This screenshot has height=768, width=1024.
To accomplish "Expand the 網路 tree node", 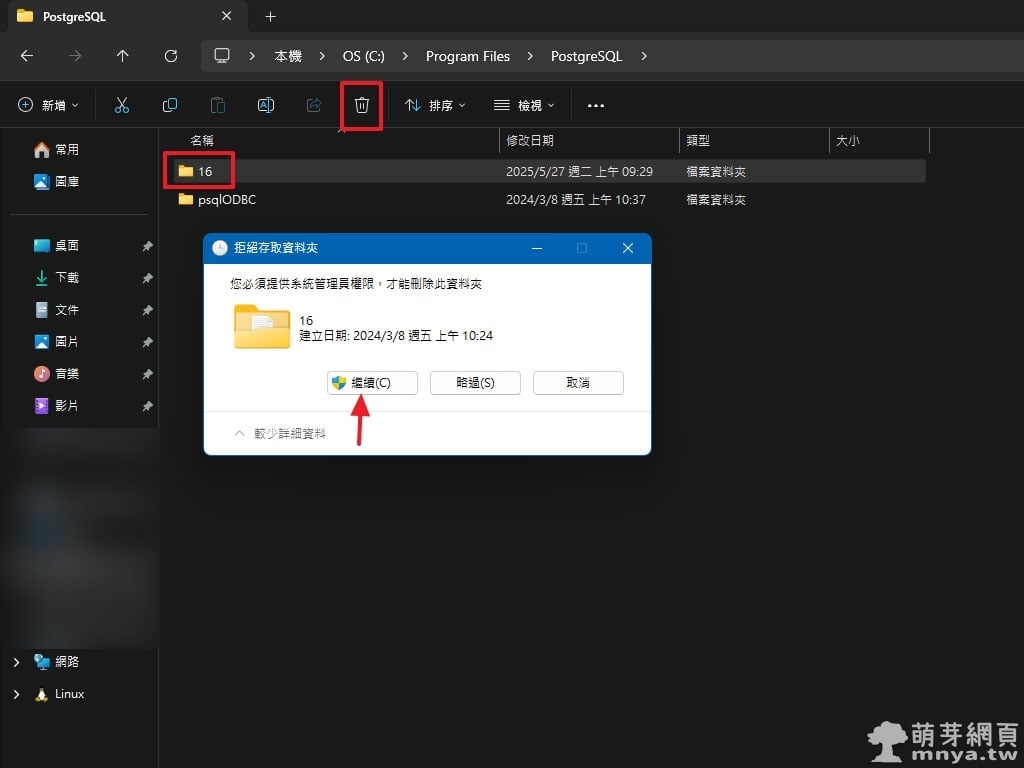I will (x=16, y=662).
